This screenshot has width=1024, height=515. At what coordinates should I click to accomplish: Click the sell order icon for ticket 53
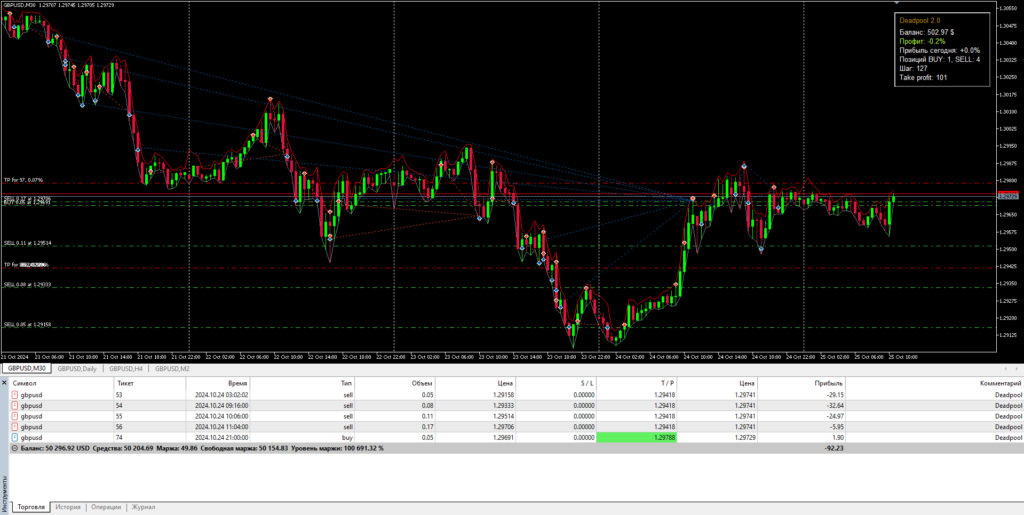(15, 395)
